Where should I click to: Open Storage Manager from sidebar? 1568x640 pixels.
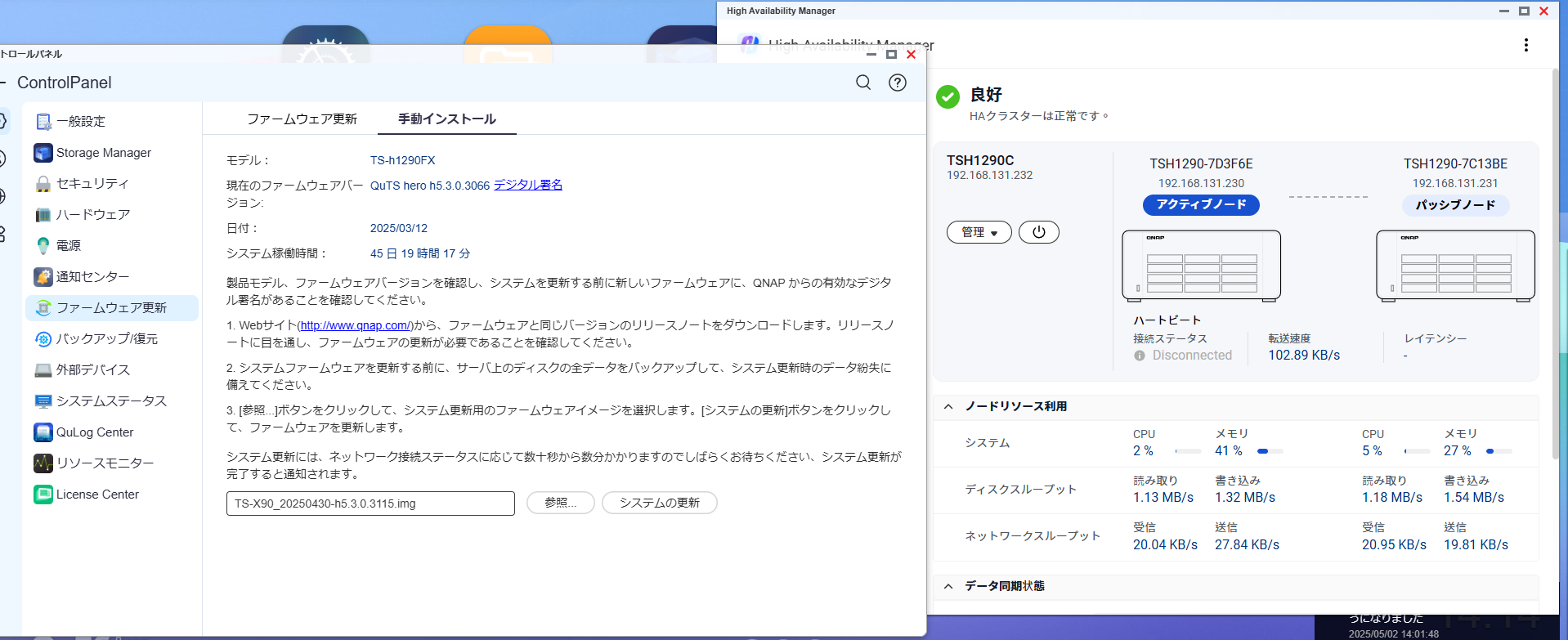110,153
